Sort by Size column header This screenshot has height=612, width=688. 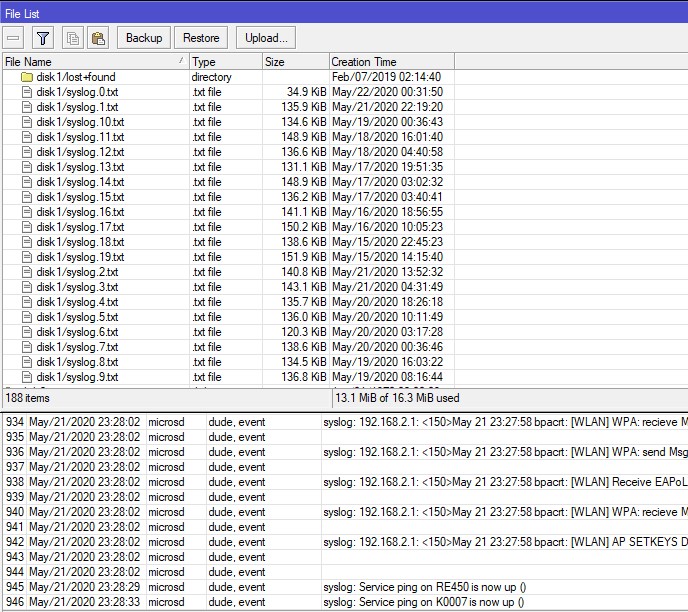click(296, 61)
